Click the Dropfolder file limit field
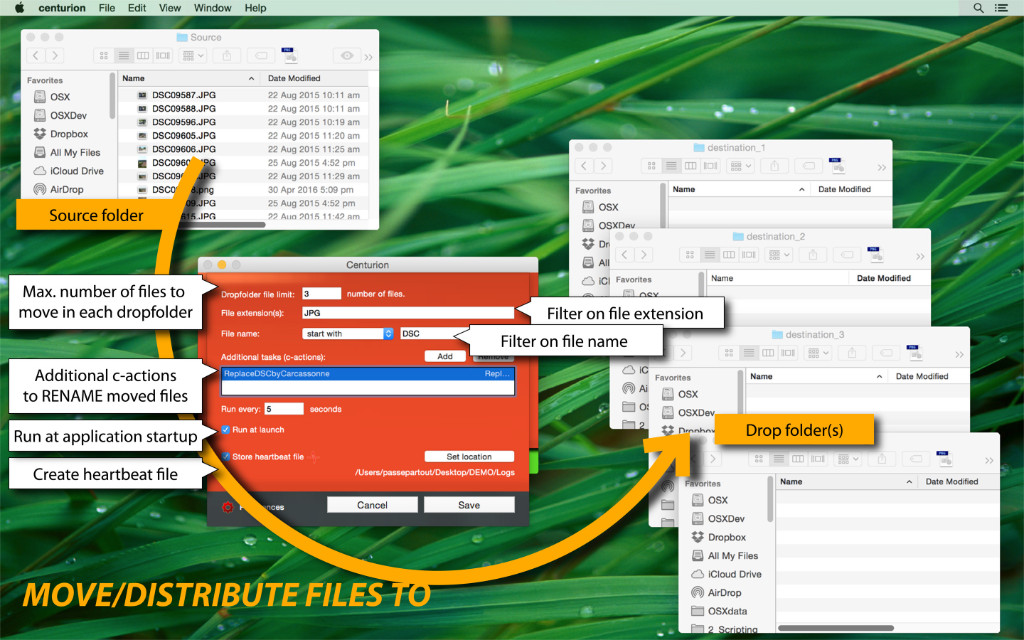The width and height of the screenshot is (1024, 640). coord(321,294)
